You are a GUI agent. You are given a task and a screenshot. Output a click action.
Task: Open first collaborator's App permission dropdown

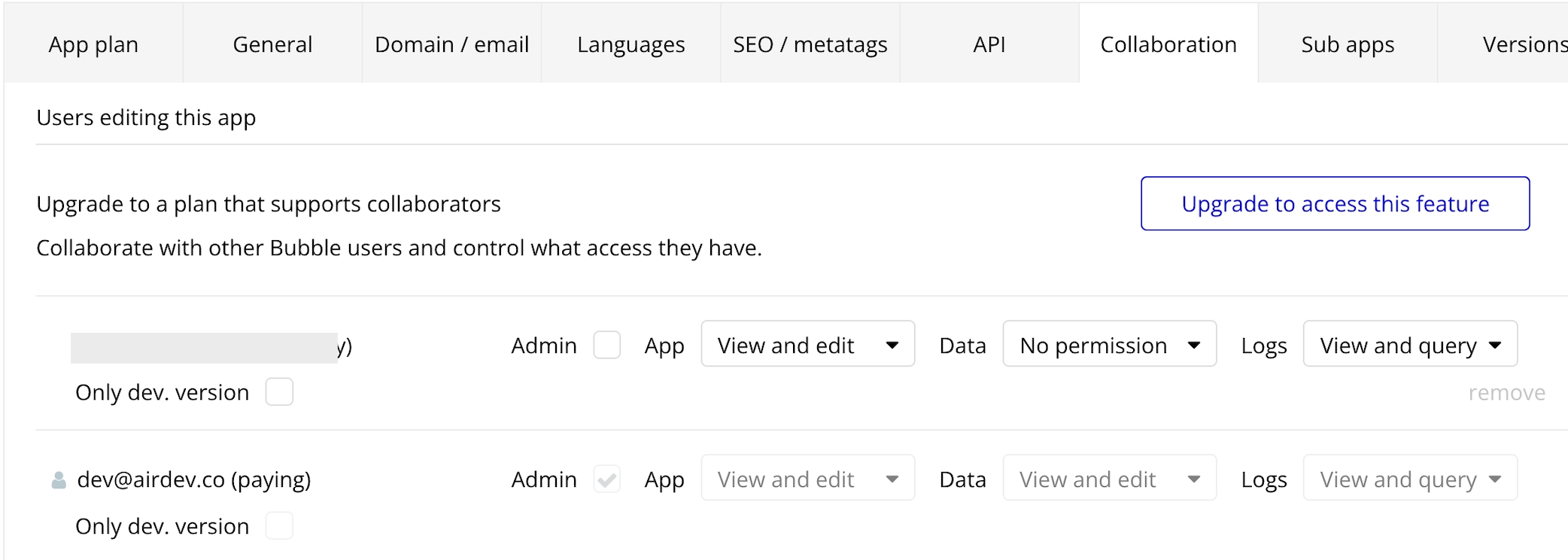click(807, 345)
